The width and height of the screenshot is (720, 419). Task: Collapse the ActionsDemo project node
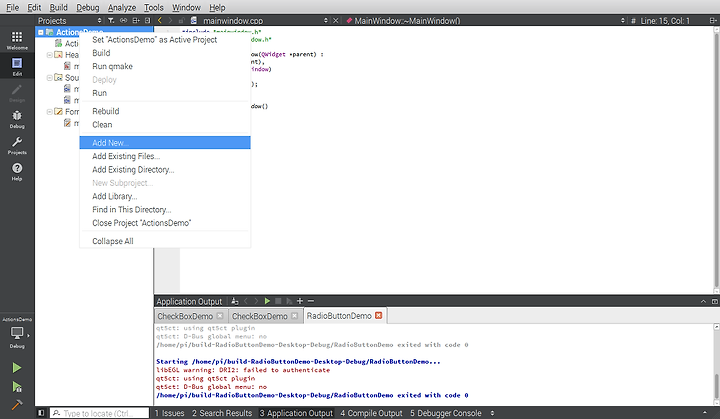(x=41, y=32)
